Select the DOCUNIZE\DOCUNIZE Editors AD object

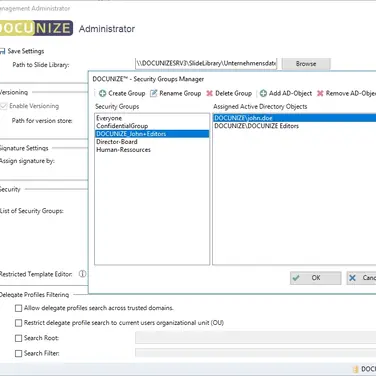[x=295, y=126]
